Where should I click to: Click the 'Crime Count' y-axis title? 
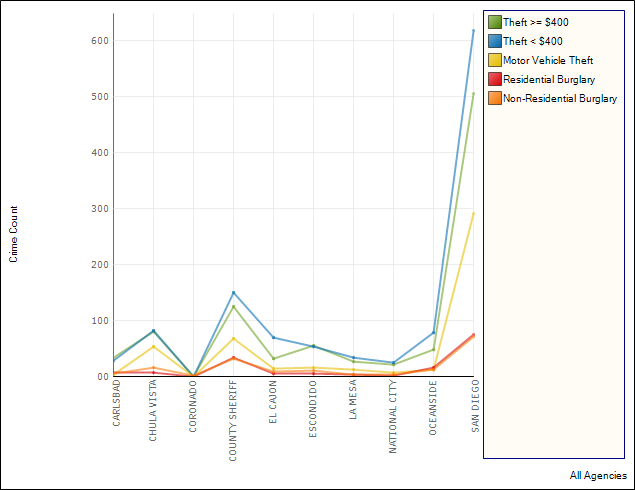[x=14, y=234]
